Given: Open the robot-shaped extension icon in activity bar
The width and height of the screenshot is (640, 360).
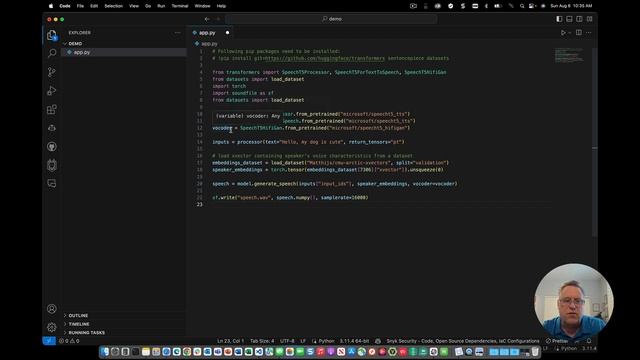Looking at the screenshot, I should [52, 165].
